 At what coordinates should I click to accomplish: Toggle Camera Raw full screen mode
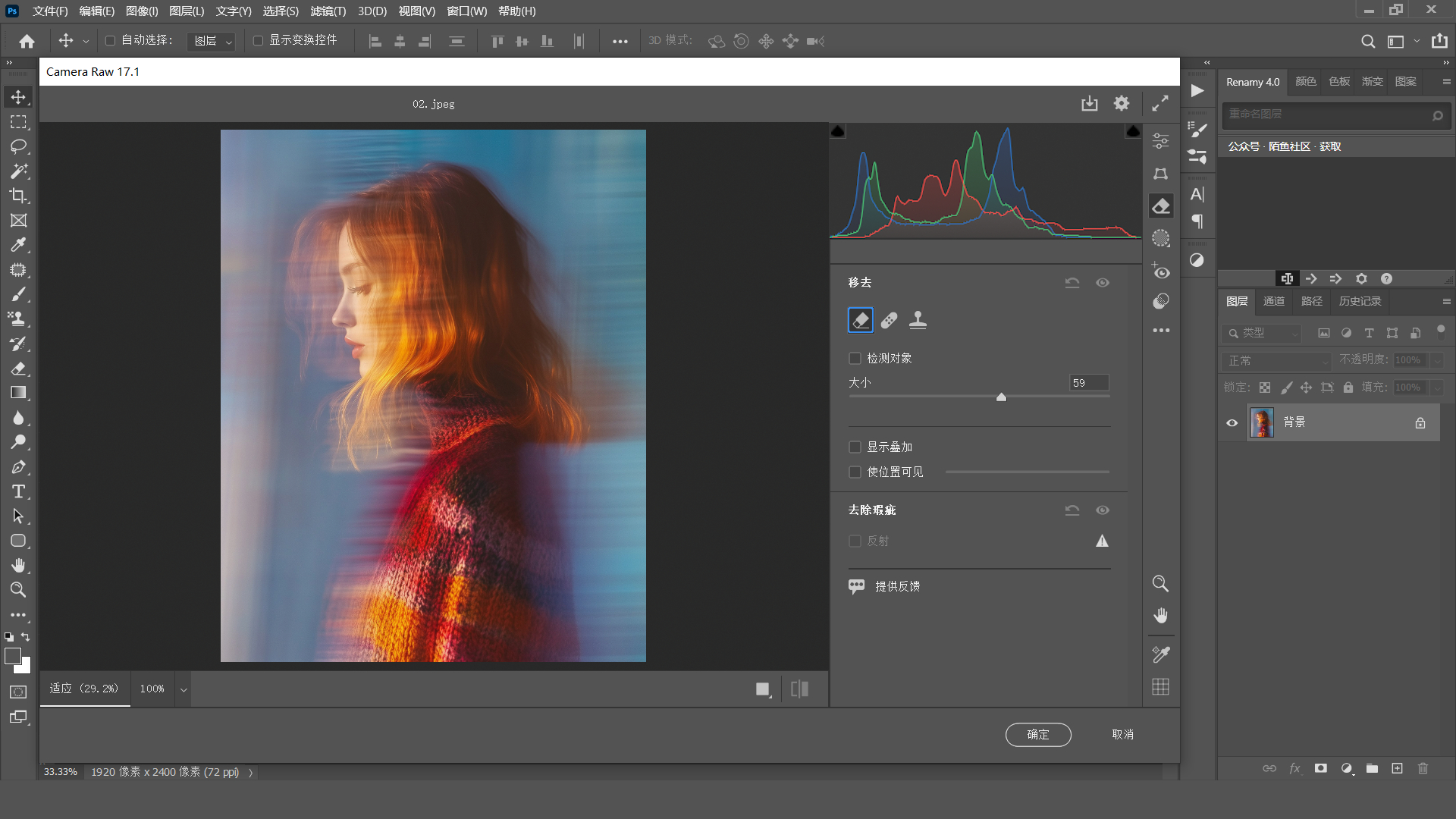tap(1160, 103)
